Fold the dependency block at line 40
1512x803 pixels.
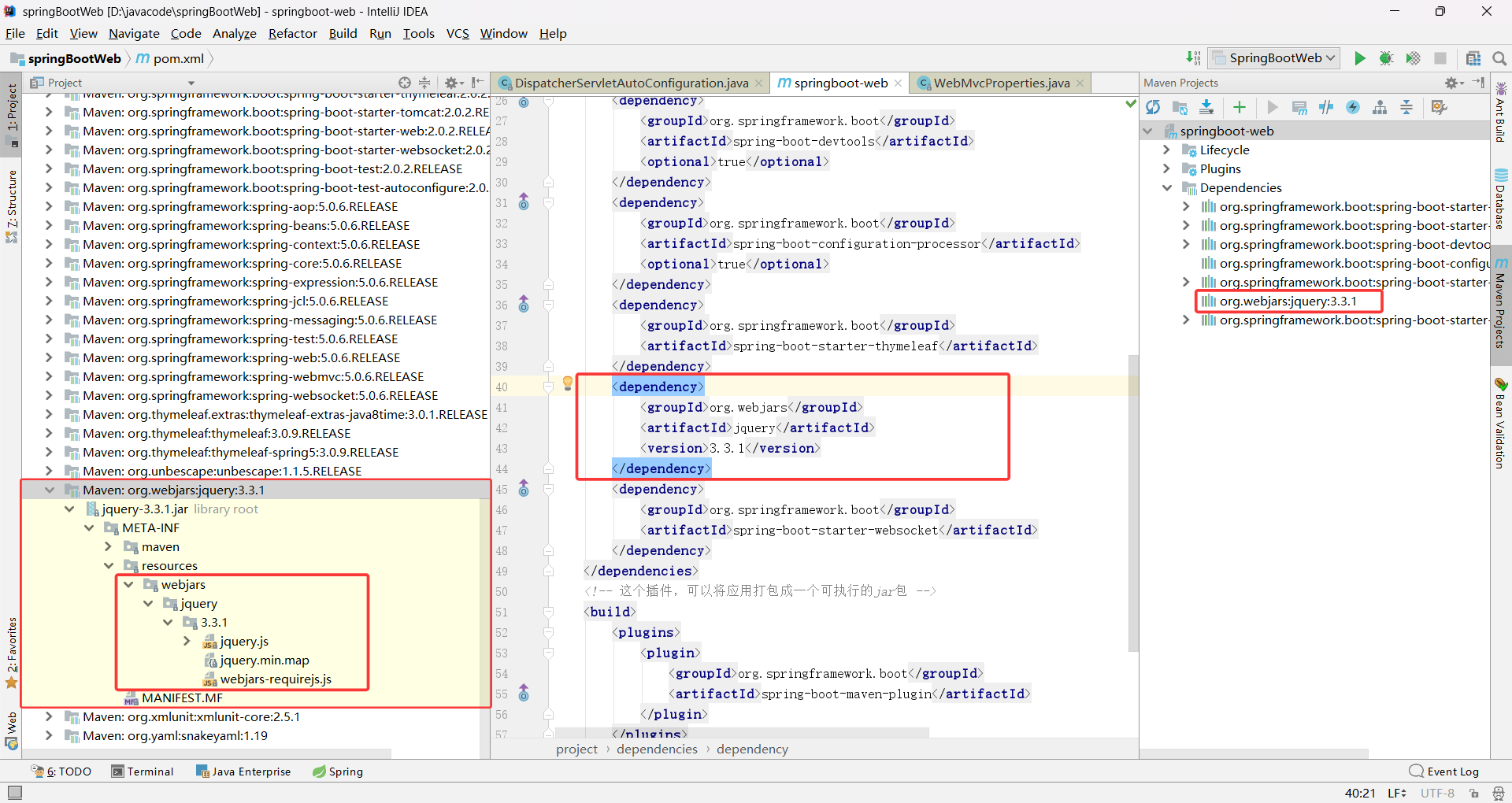548,387
